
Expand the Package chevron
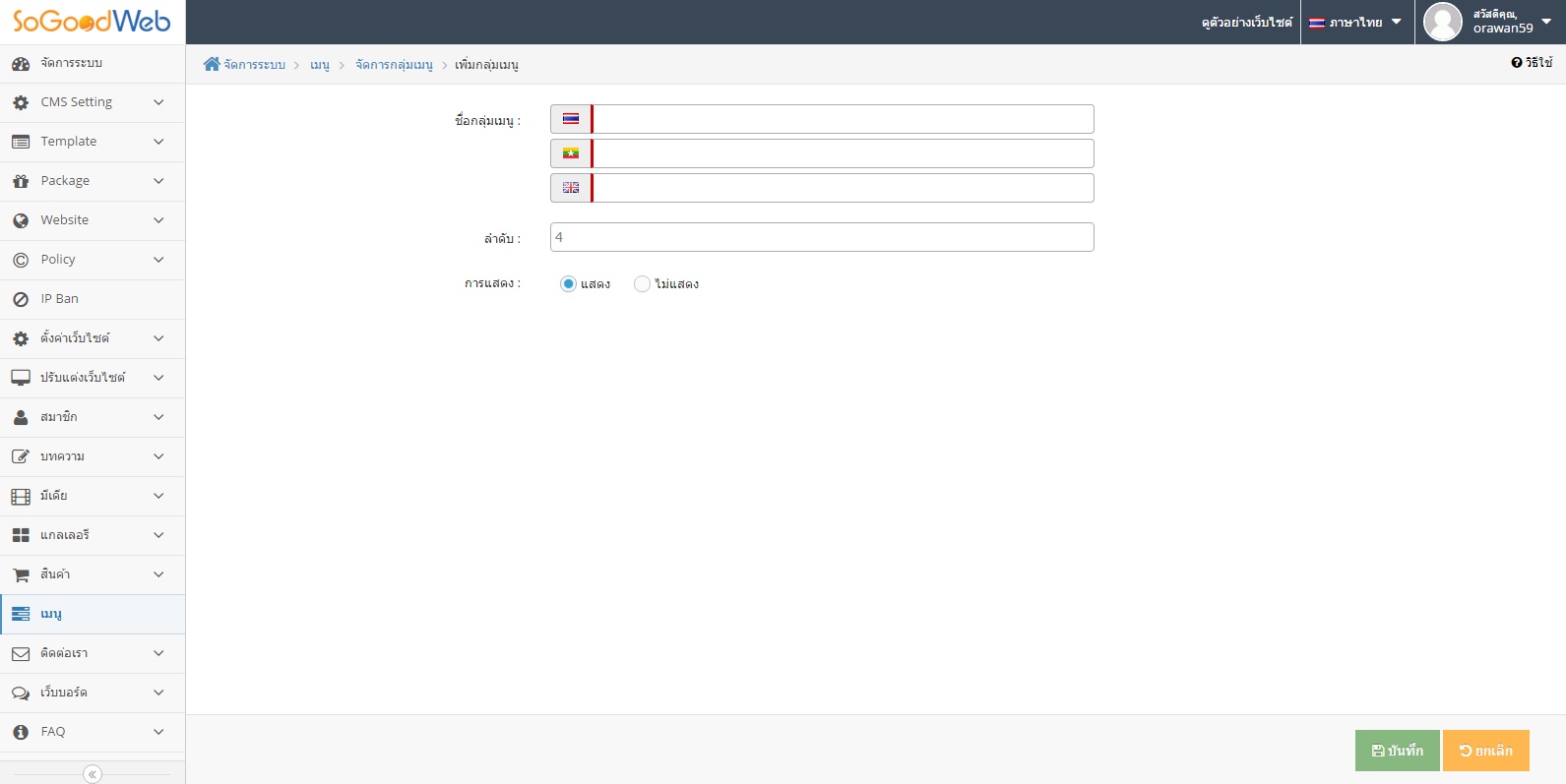coord(158,181)
